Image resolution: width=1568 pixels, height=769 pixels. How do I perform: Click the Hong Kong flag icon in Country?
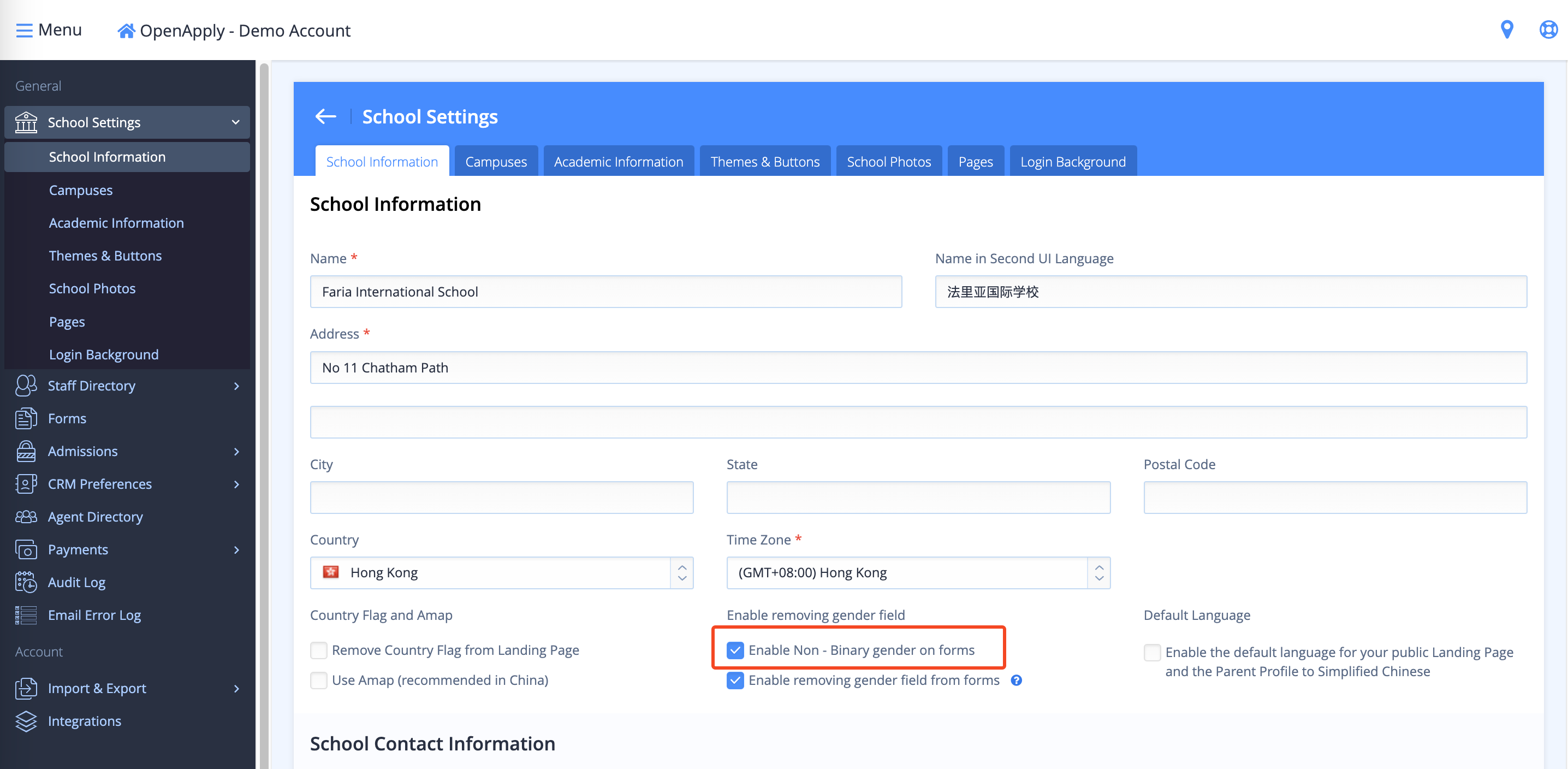click(330, 572)
